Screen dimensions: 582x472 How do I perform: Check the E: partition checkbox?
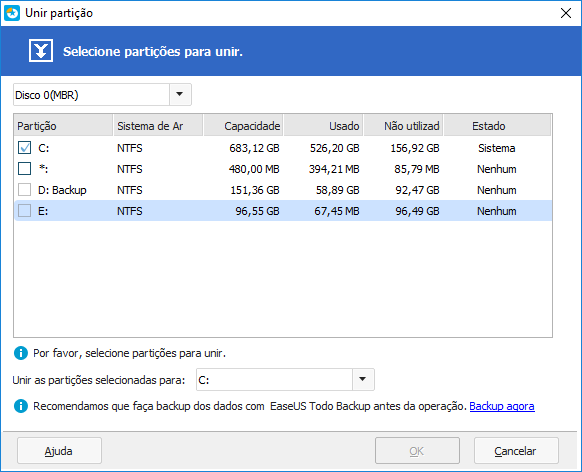24,211
